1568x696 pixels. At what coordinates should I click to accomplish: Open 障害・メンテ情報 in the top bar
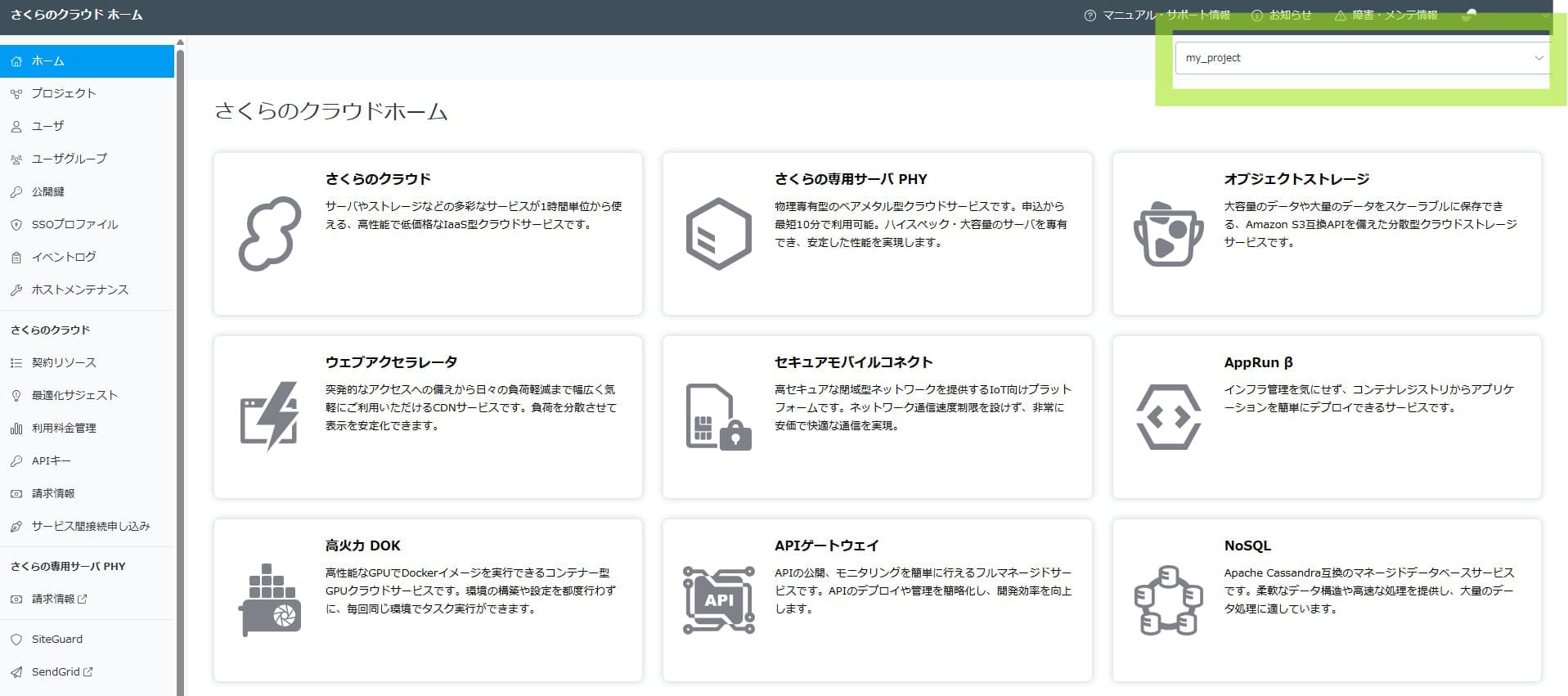tap(1395, 16)
